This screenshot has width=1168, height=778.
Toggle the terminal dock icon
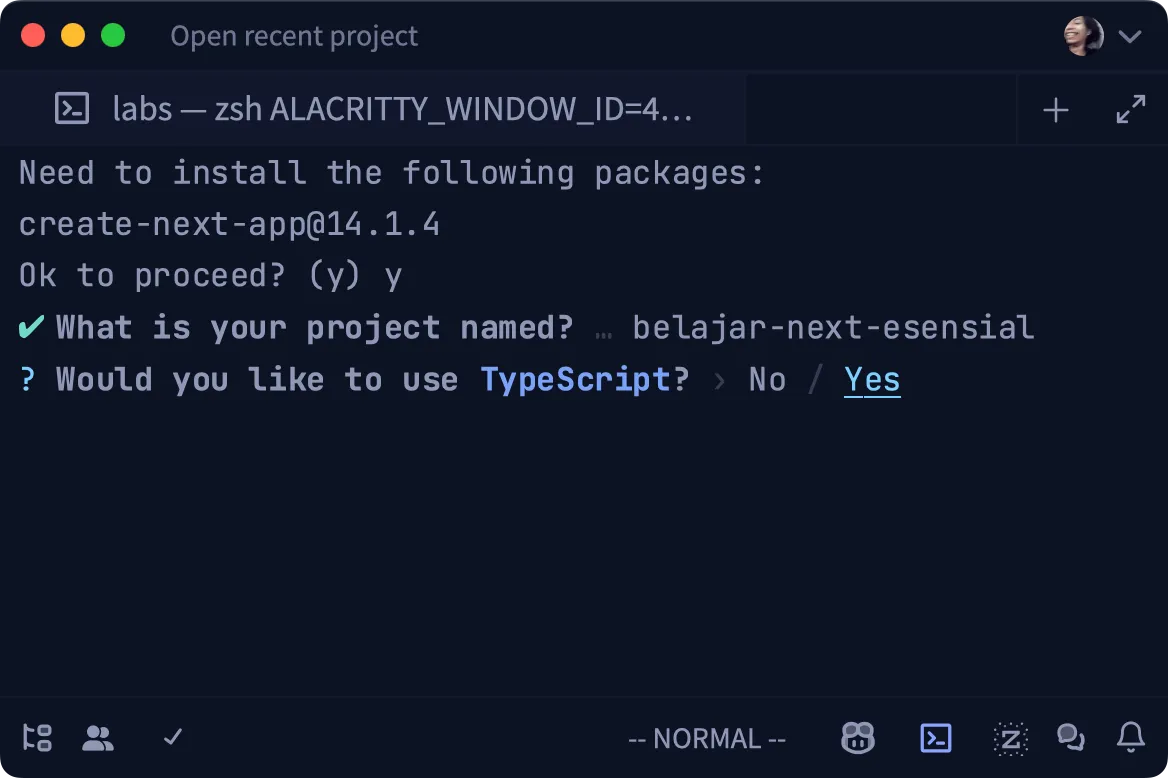(936, 738)
